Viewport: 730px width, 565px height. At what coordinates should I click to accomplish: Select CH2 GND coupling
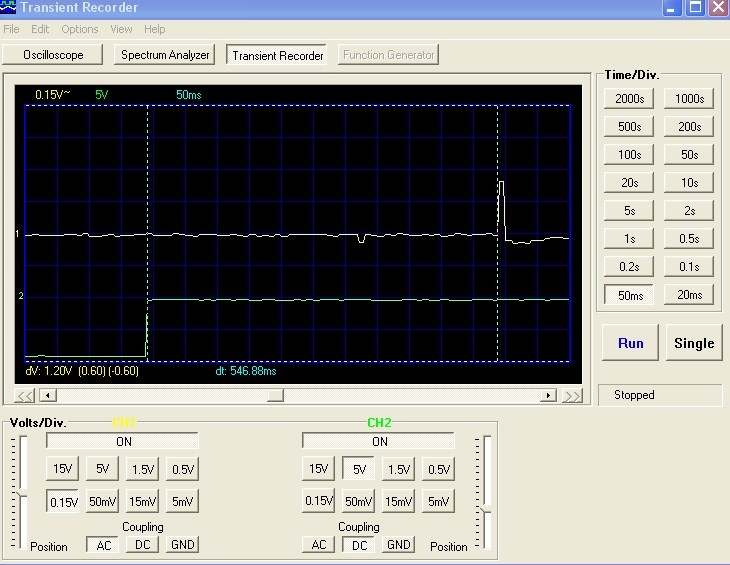point(399,545)
